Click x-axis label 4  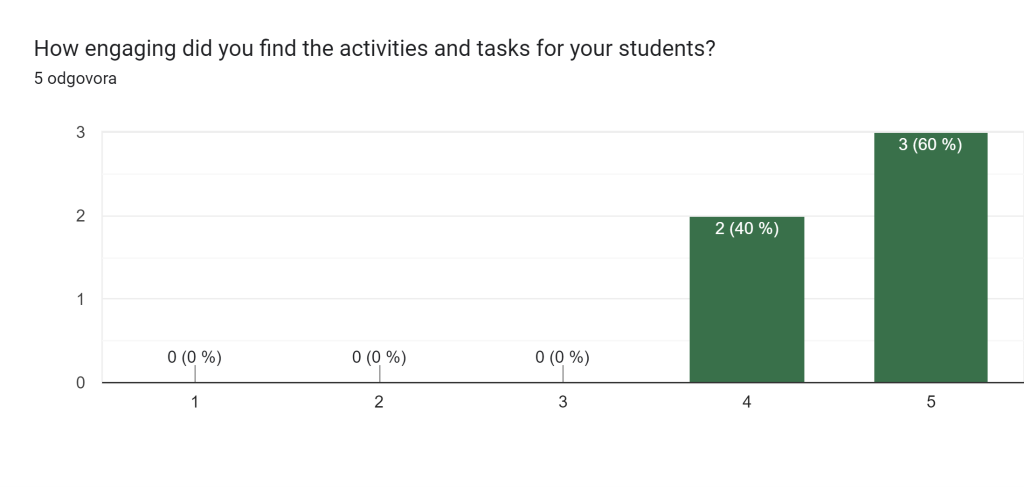point(747,402)
